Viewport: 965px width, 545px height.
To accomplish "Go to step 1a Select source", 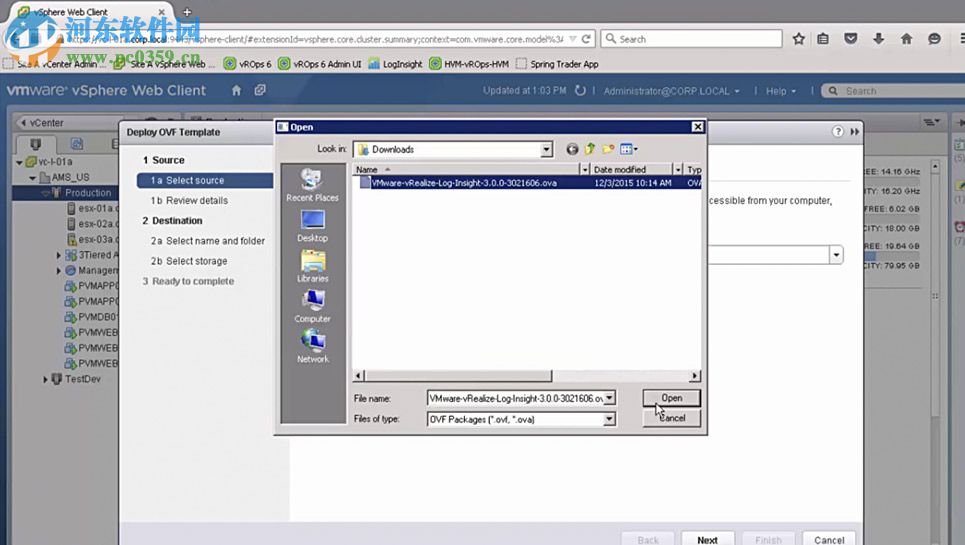I will [x=205, y=180].
